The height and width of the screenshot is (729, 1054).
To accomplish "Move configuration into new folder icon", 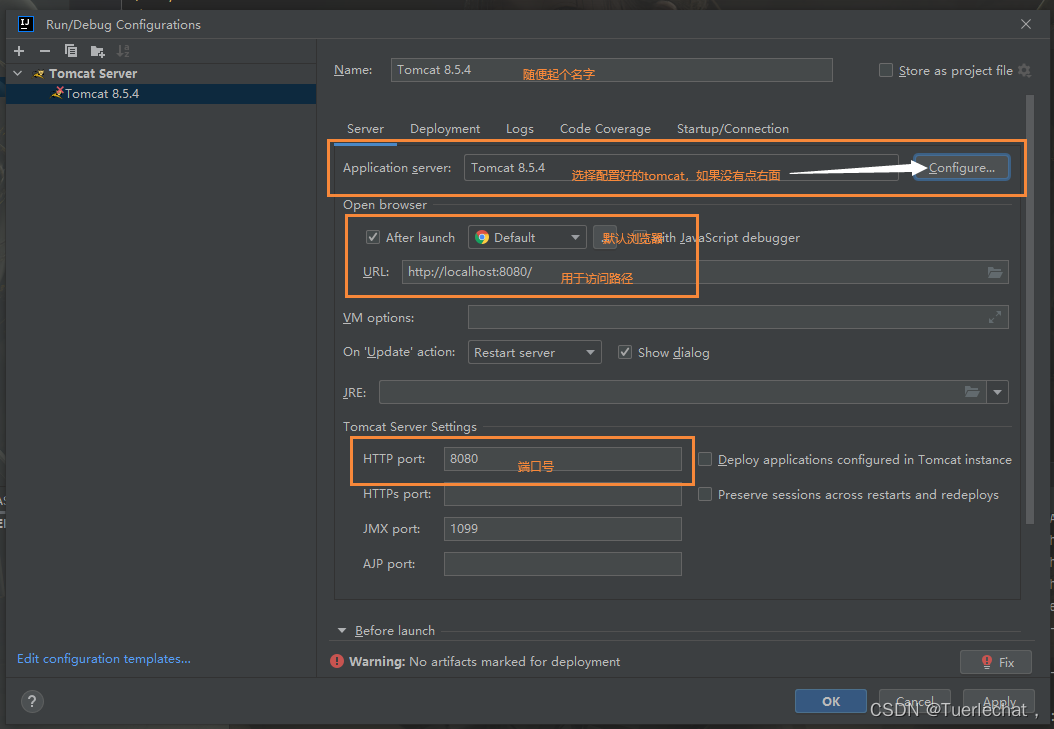I will pyautogui.click(x=97, y=51).
